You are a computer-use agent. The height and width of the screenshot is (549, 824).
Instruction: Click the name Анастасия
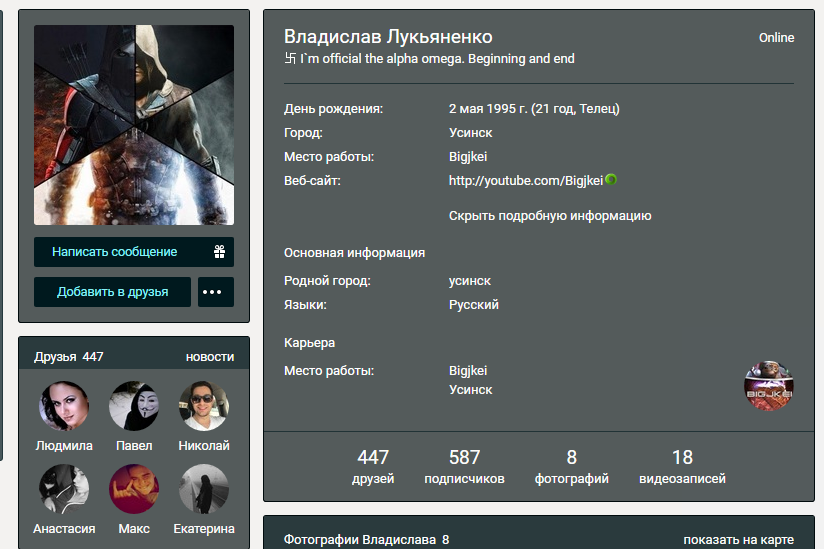[64, 529]
